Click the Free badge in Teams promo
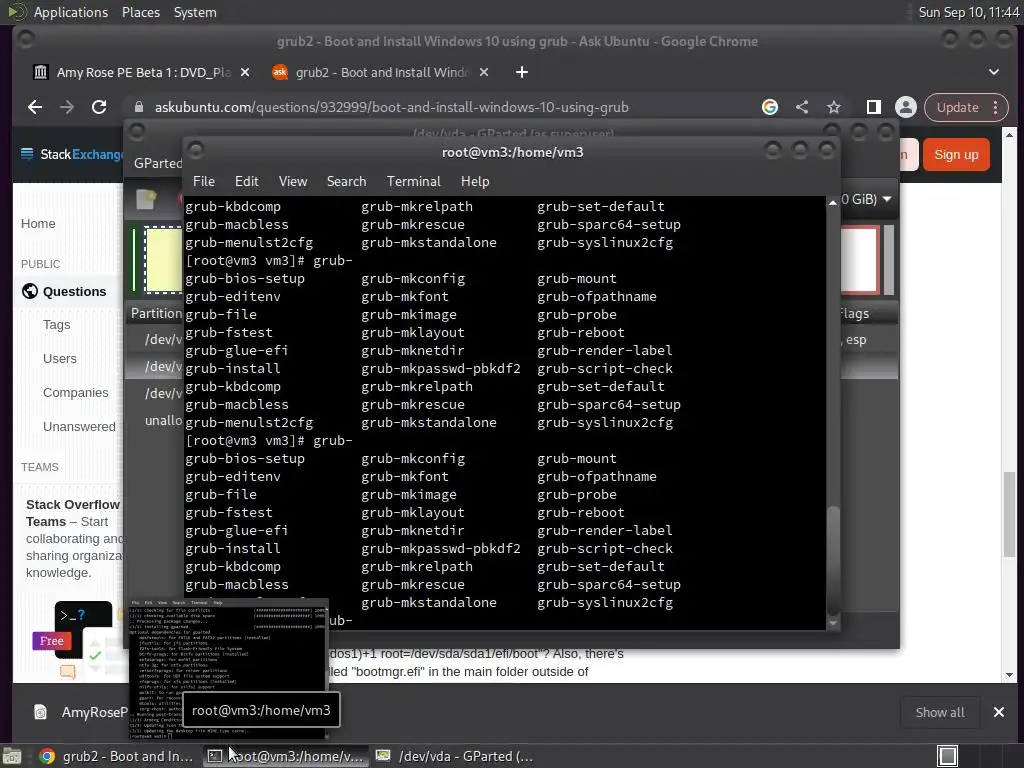Image resolution: width=1024 pixels, height=768 pixels. [x=52, y=641]
